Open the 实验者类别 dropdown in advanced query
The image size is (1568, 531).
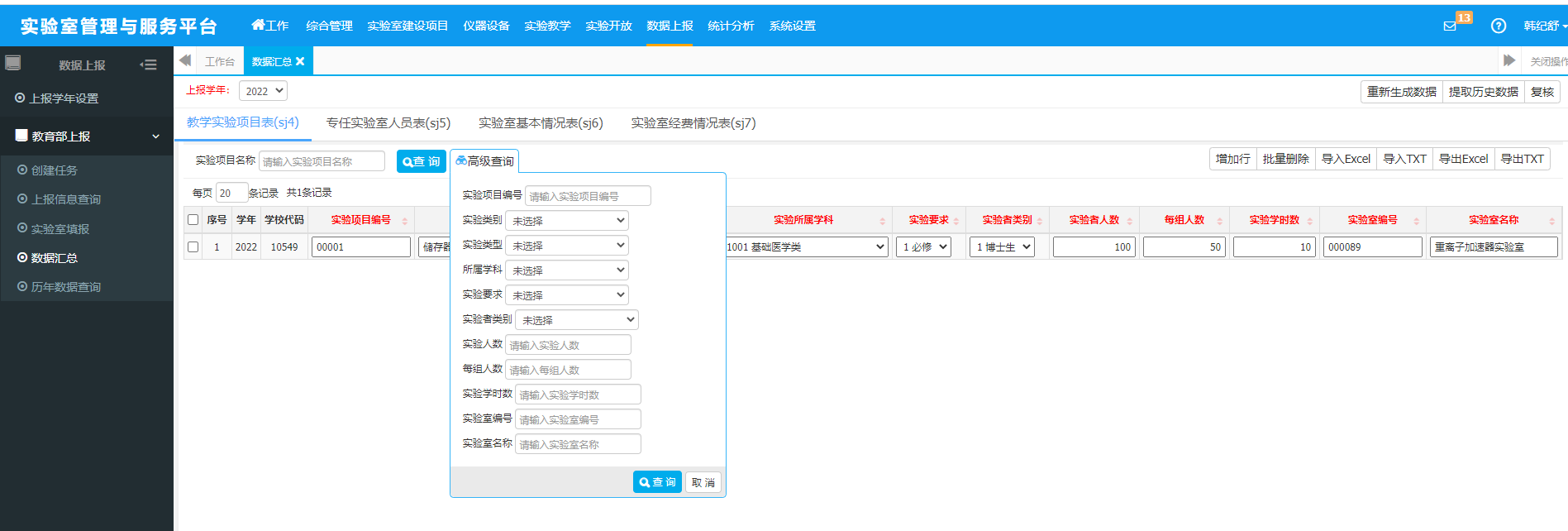click(577, 320)
